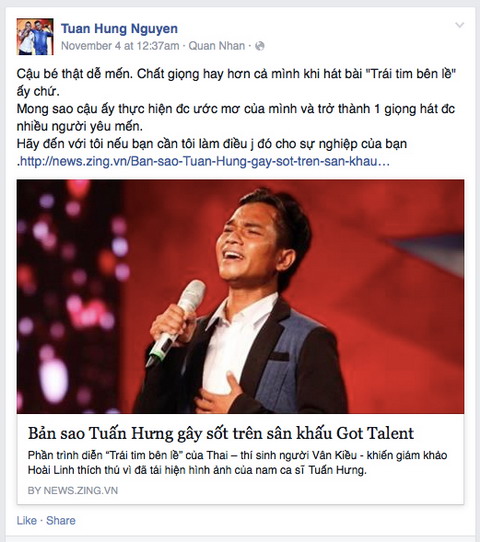Image resolution: width=480 pixels, height=542 pixels.
Task: Share the post
Action: pyautogui.click(x=61, y=521)
